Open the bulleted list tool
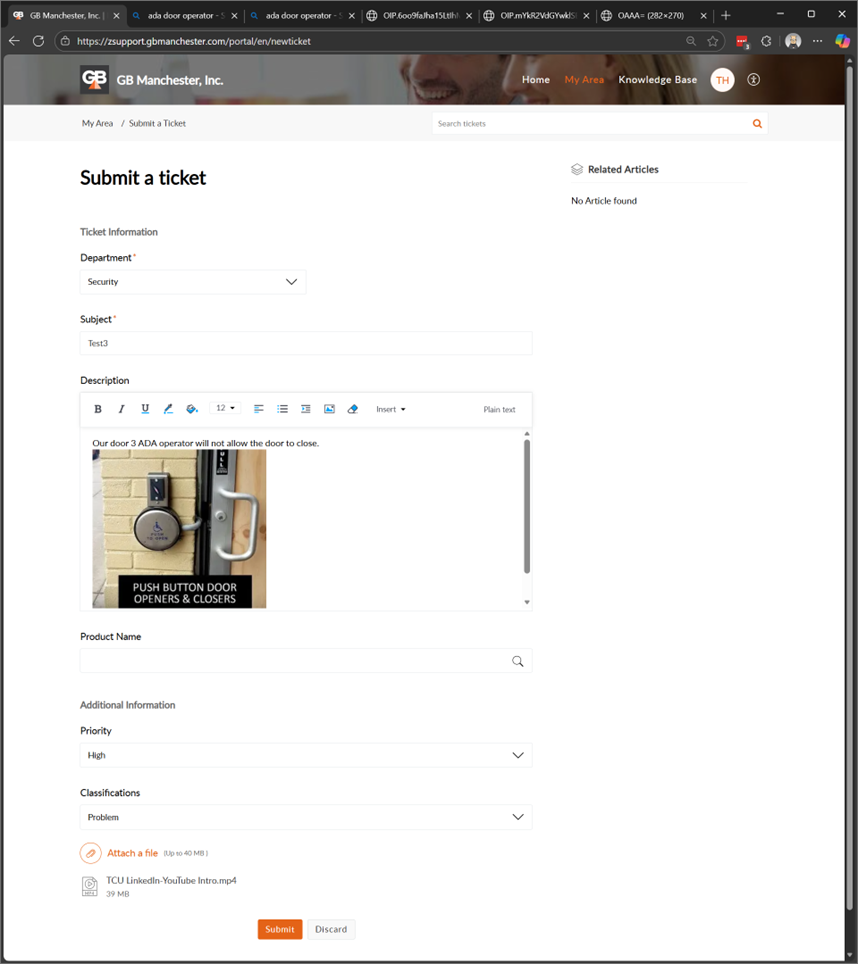 282,409
